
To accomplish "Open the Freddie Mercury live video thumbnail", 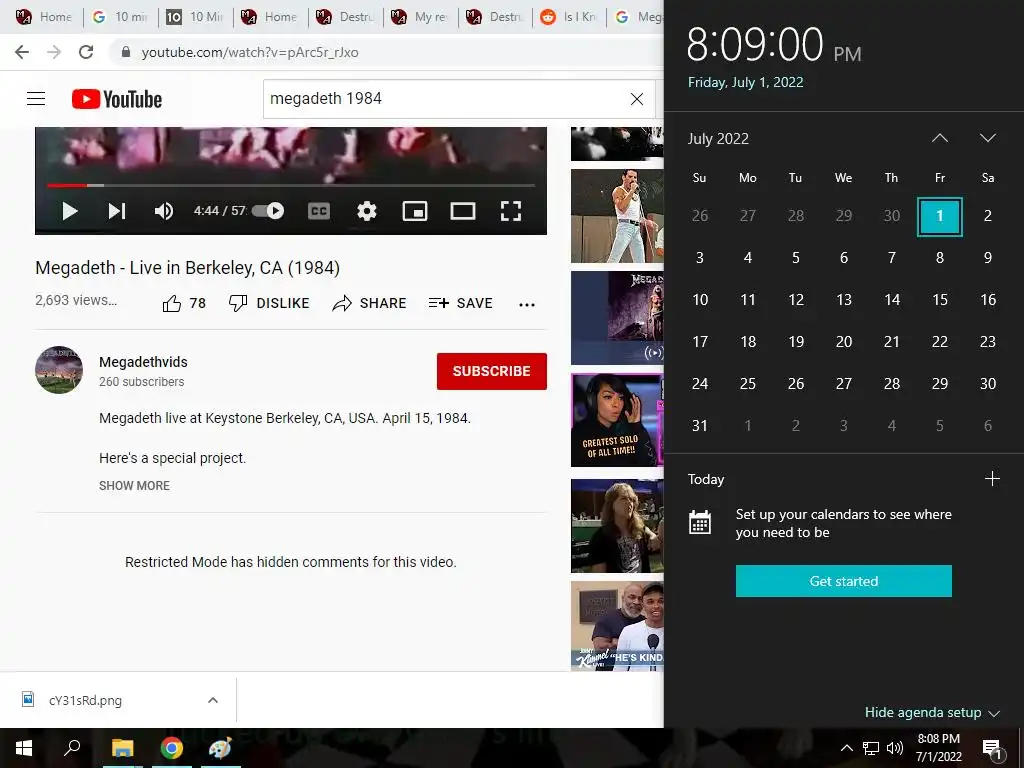I will pos(617,216).
